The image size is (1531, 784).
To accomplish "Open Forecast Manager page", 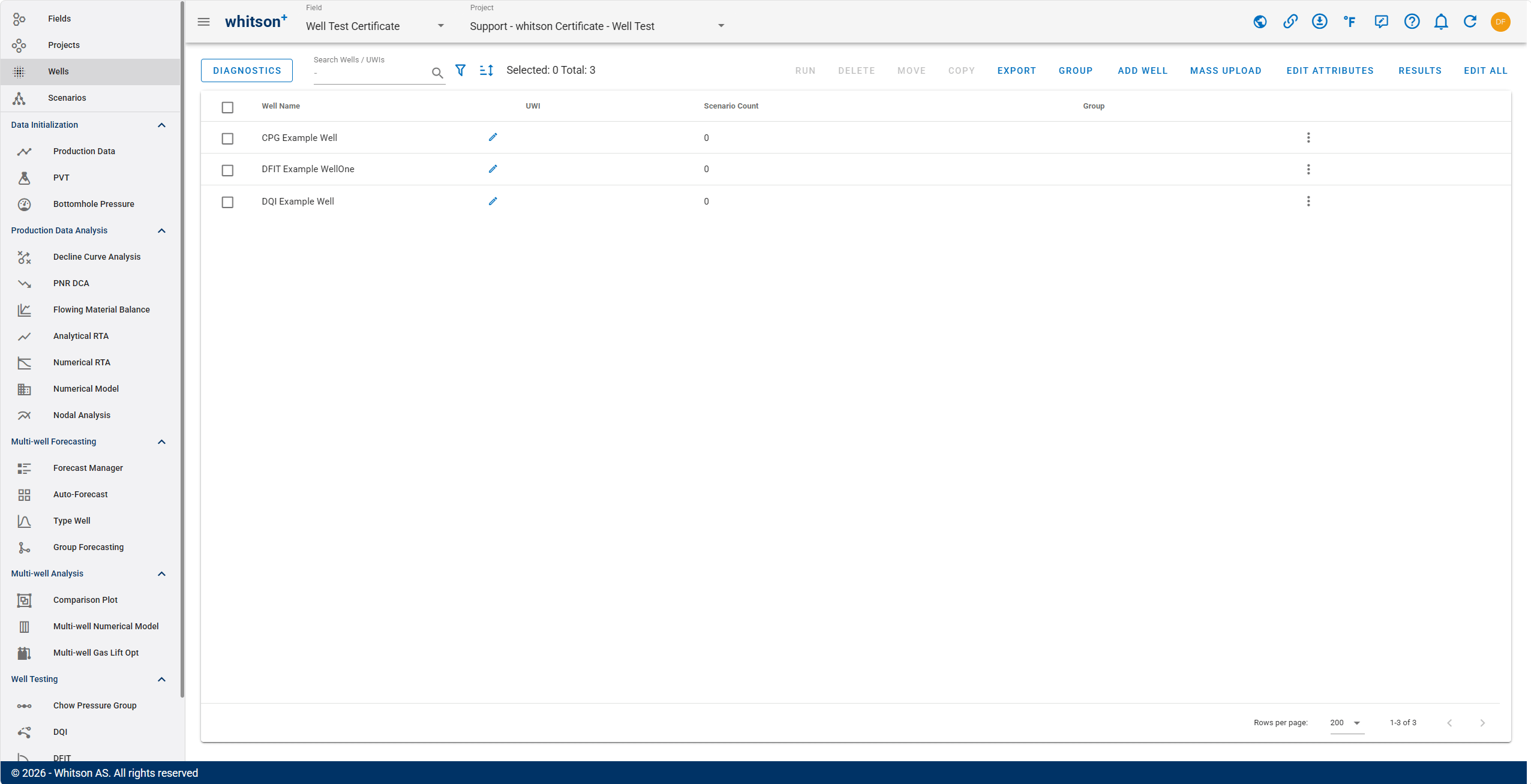I will pos(90,468).
